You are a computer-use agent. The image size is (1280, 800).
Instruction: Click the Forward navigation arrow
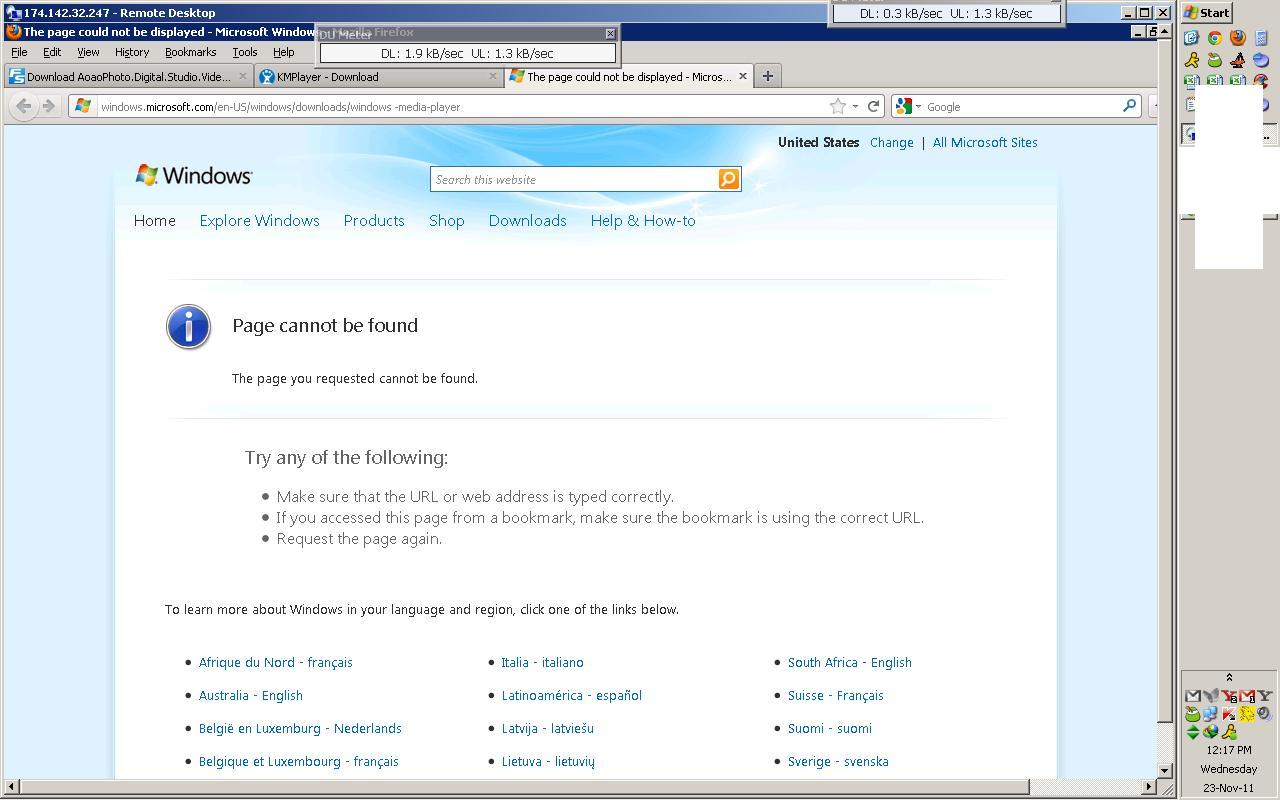click(x=47, y=106)
